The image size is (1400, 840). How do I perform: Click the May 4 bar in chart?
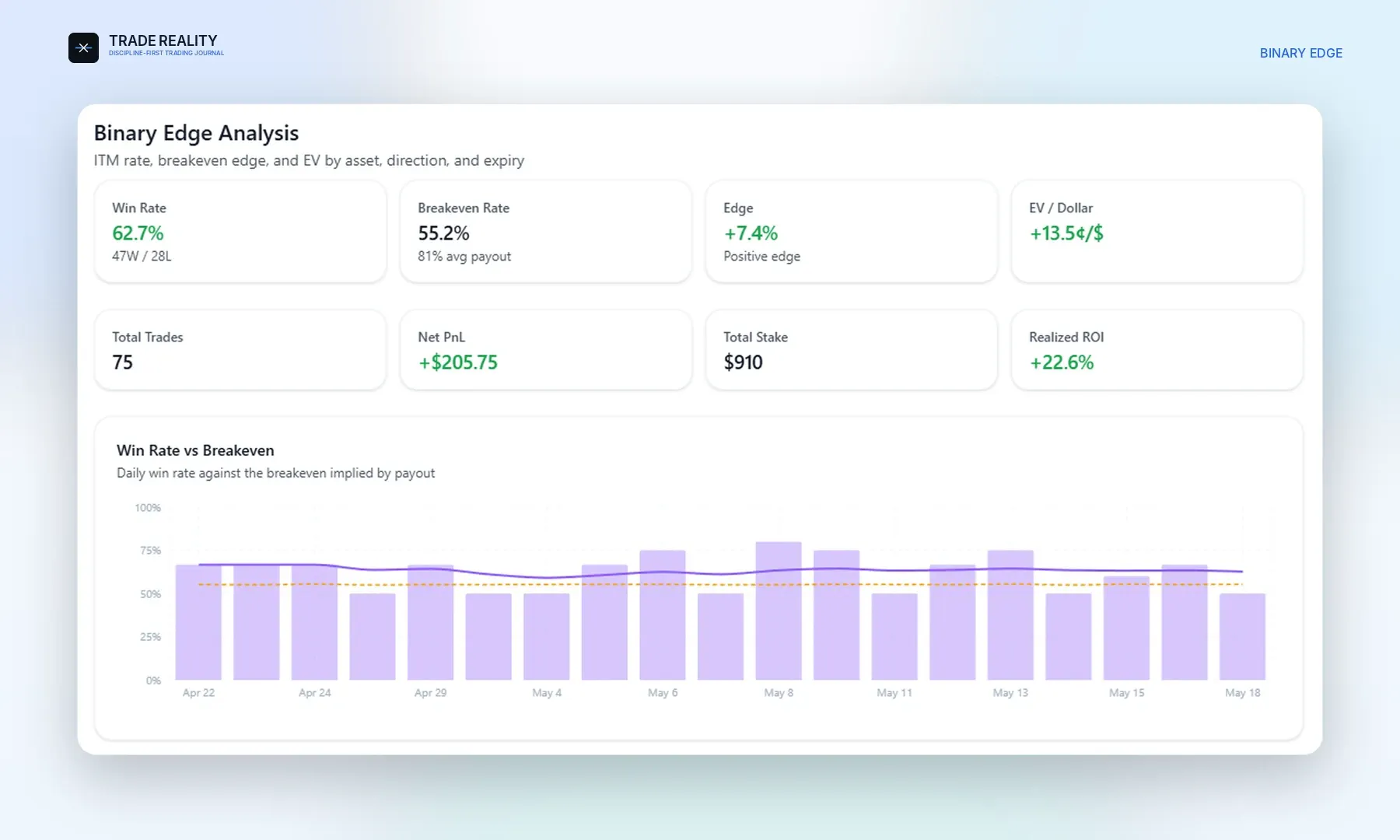click(x=547, y=637)
